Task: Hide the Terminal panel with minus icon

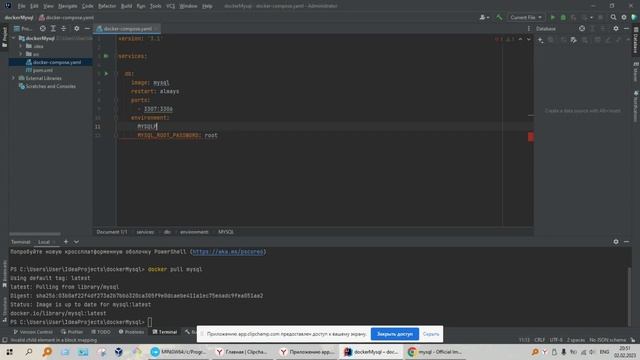Action: (x=626, y=242)
